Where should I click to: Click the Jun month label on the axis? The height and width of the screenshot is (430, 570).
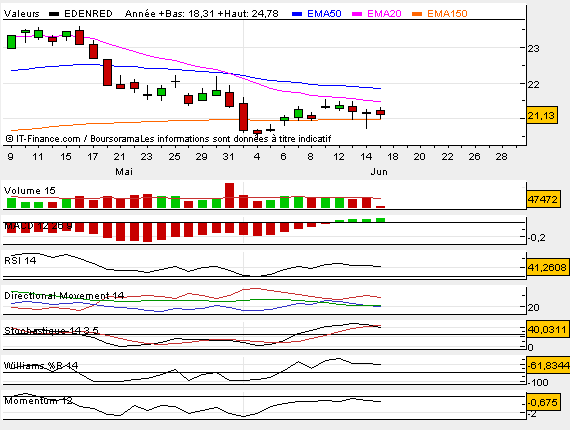(379, 172)
